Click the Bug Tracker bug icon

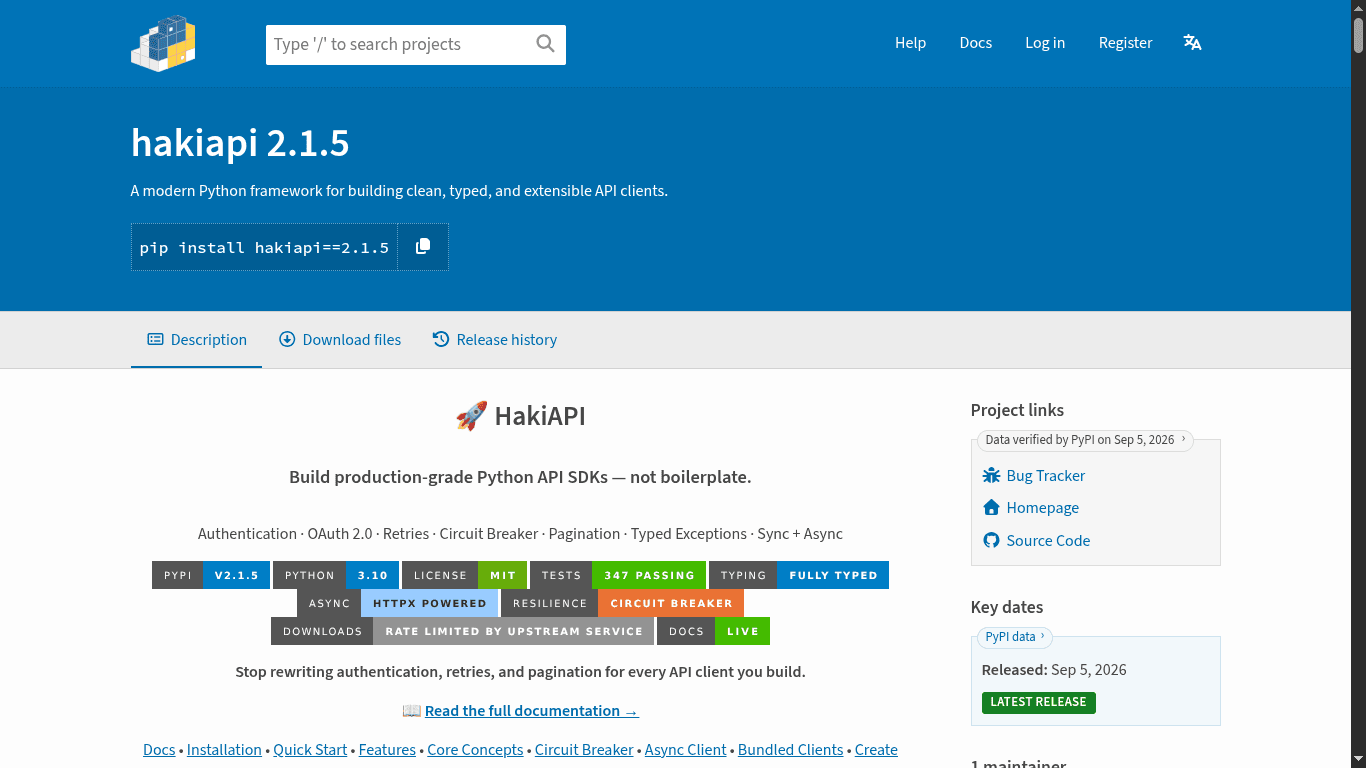[x=991, y=476]
